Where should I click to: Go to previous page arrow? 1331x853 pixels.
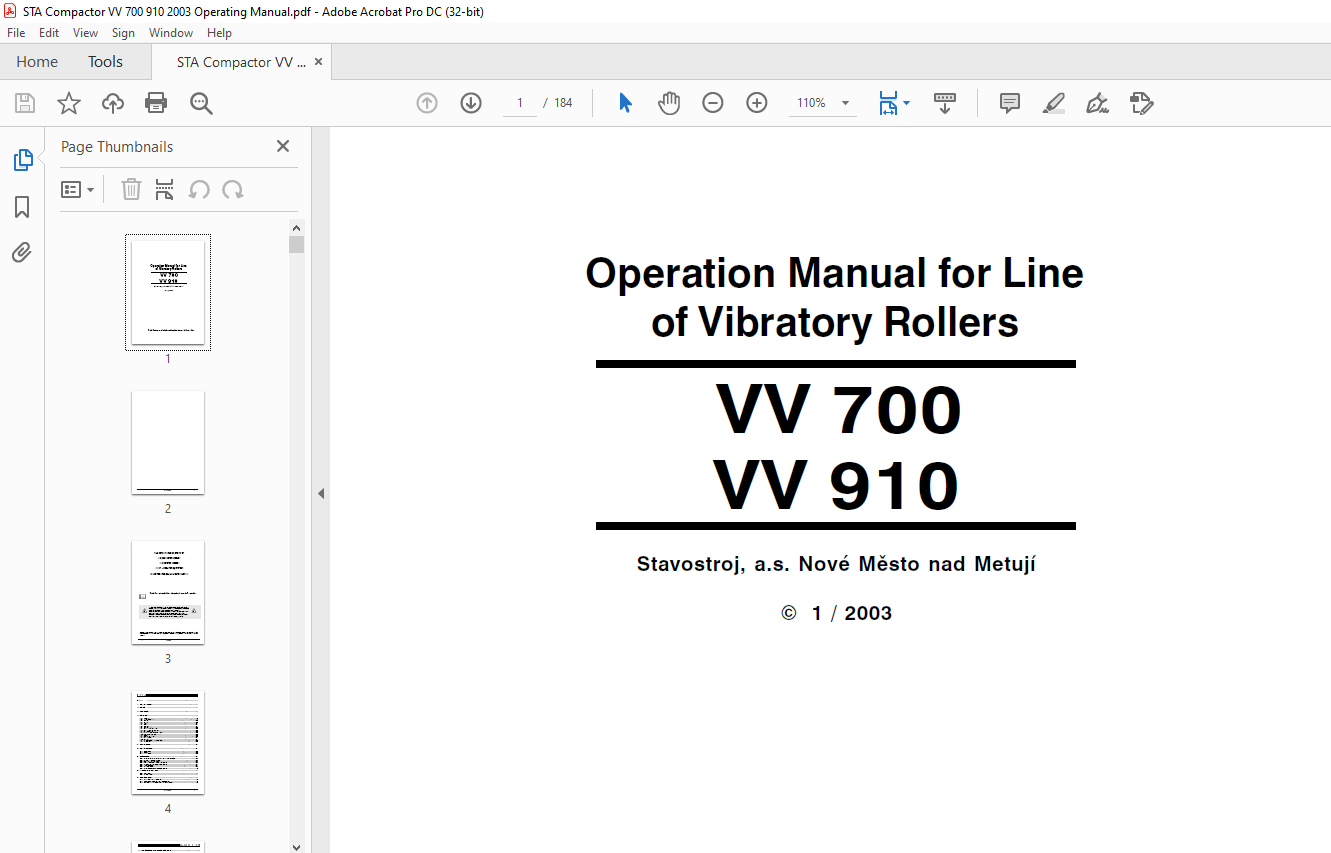427,103
